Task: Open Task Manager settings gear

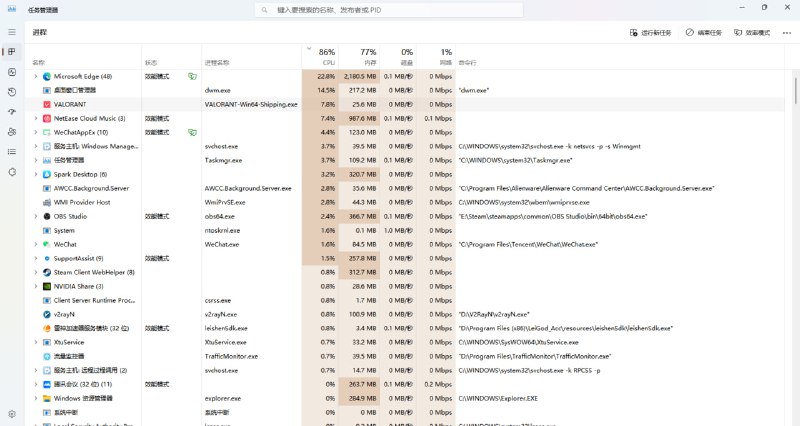Action: click(12, 413)
